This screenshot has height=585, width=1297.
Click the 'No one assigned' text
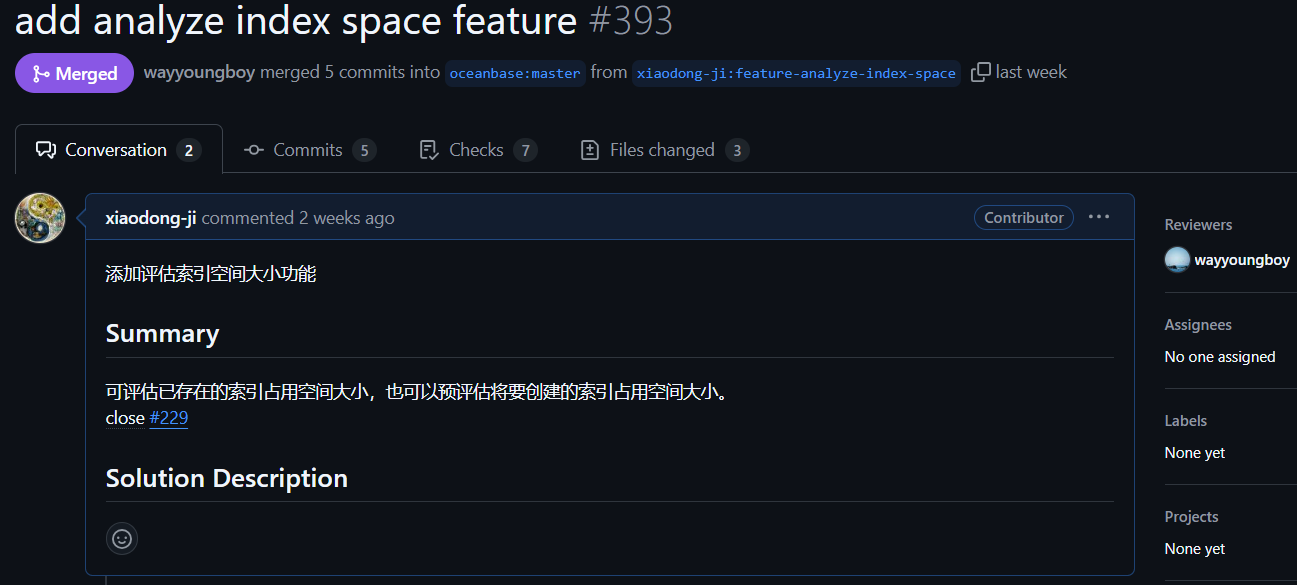click(1220, 357)
